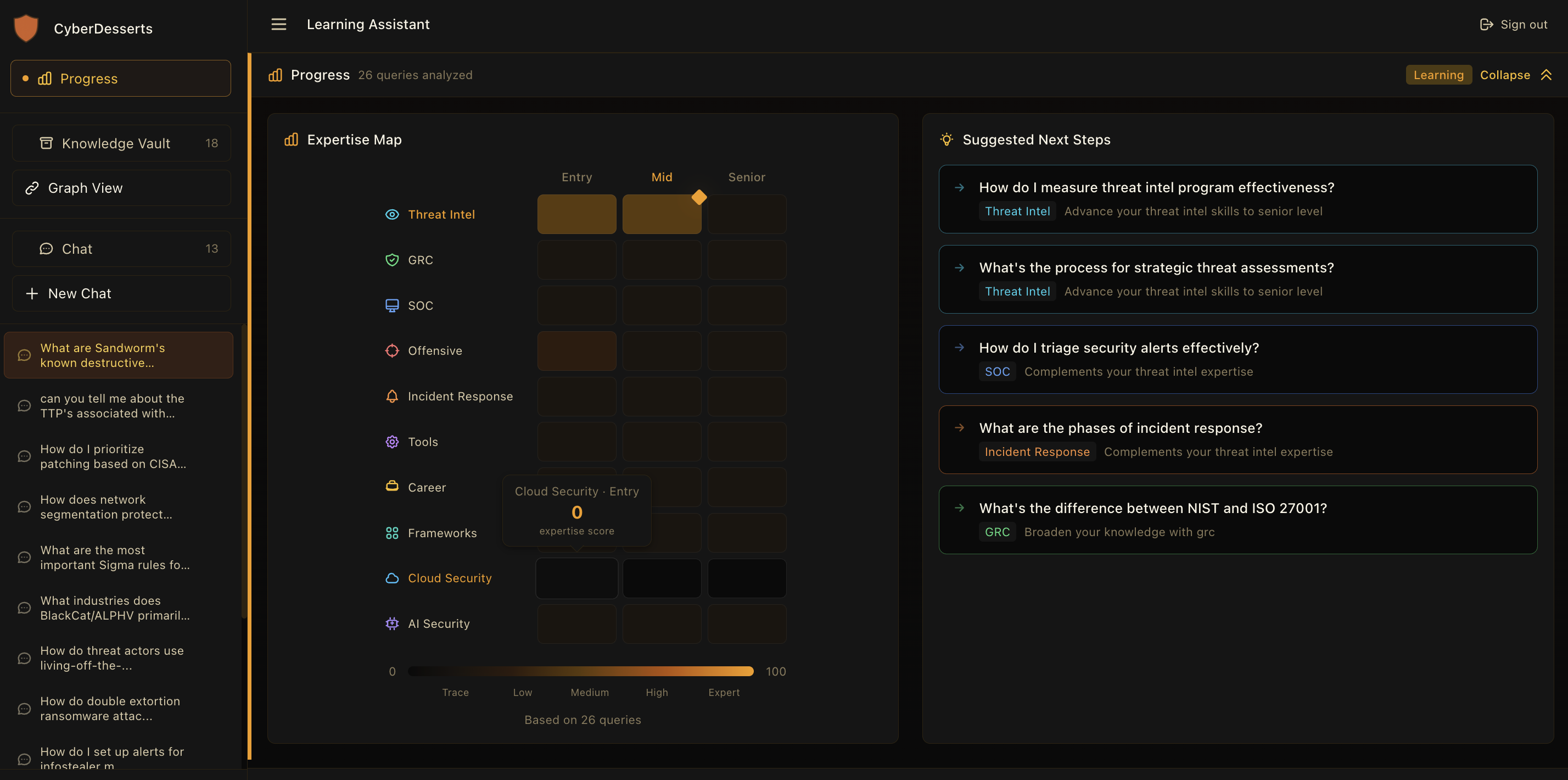Viewport: 1568px width, 780px height.
Task: Open the hamburger menu next to Learning Assistant
Action: coord(278,24)
